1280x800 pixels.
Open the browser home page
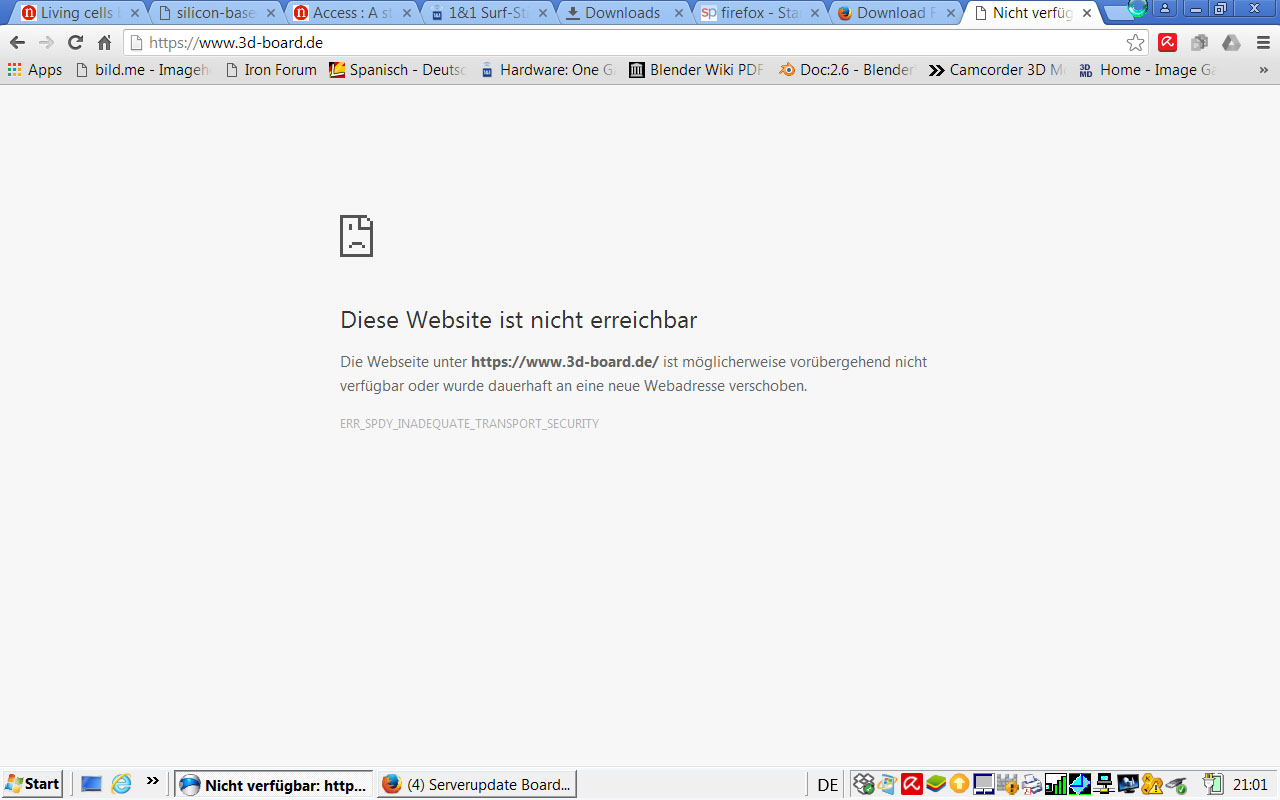104,43
